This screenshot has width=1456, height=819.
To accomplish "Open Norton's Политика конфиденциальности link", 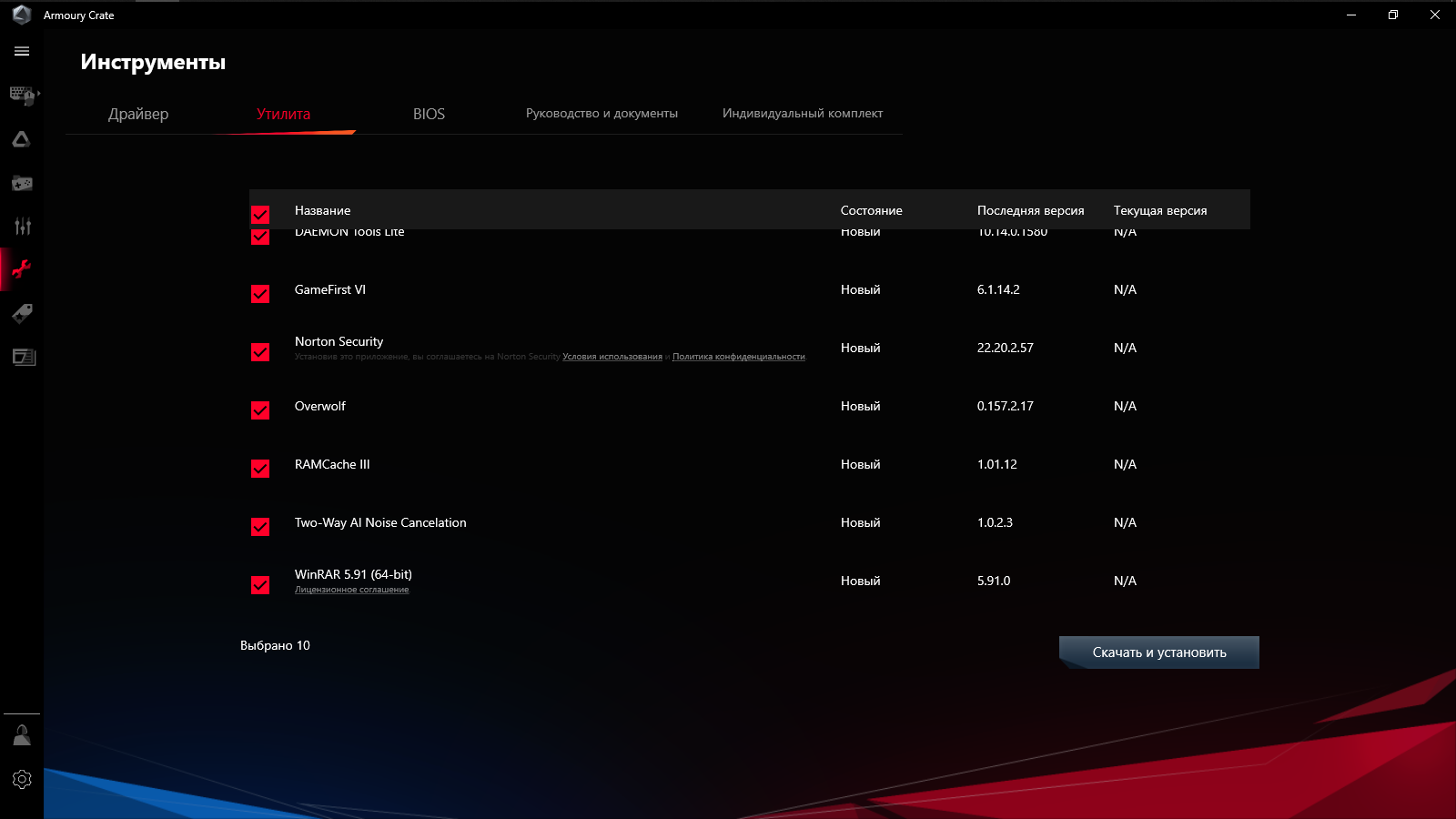I will 739,357.
